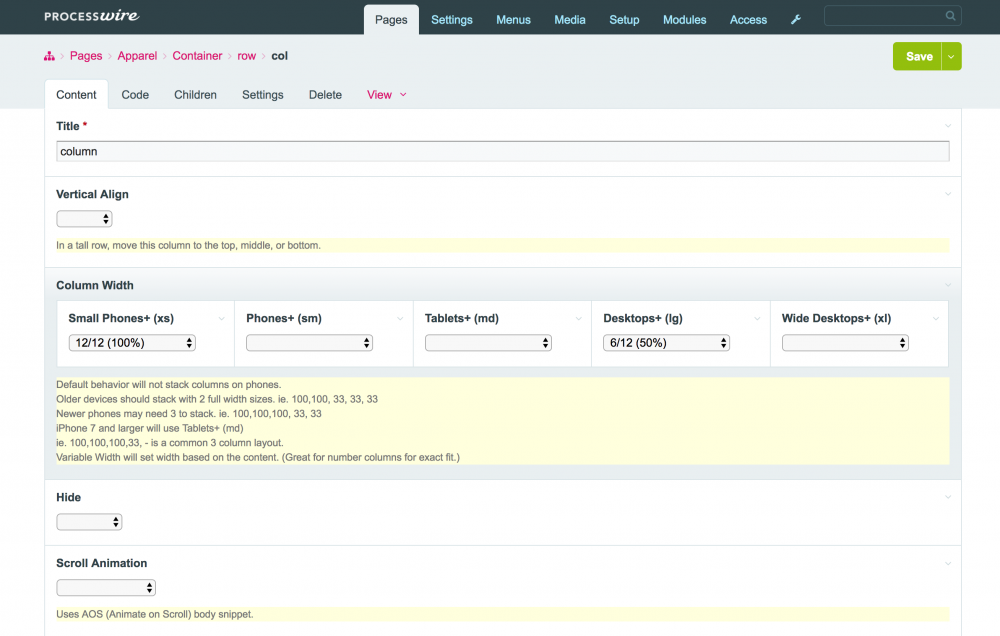
Task: Click the sitemap tree icon in breadcrumb
Action: (49, 56)
